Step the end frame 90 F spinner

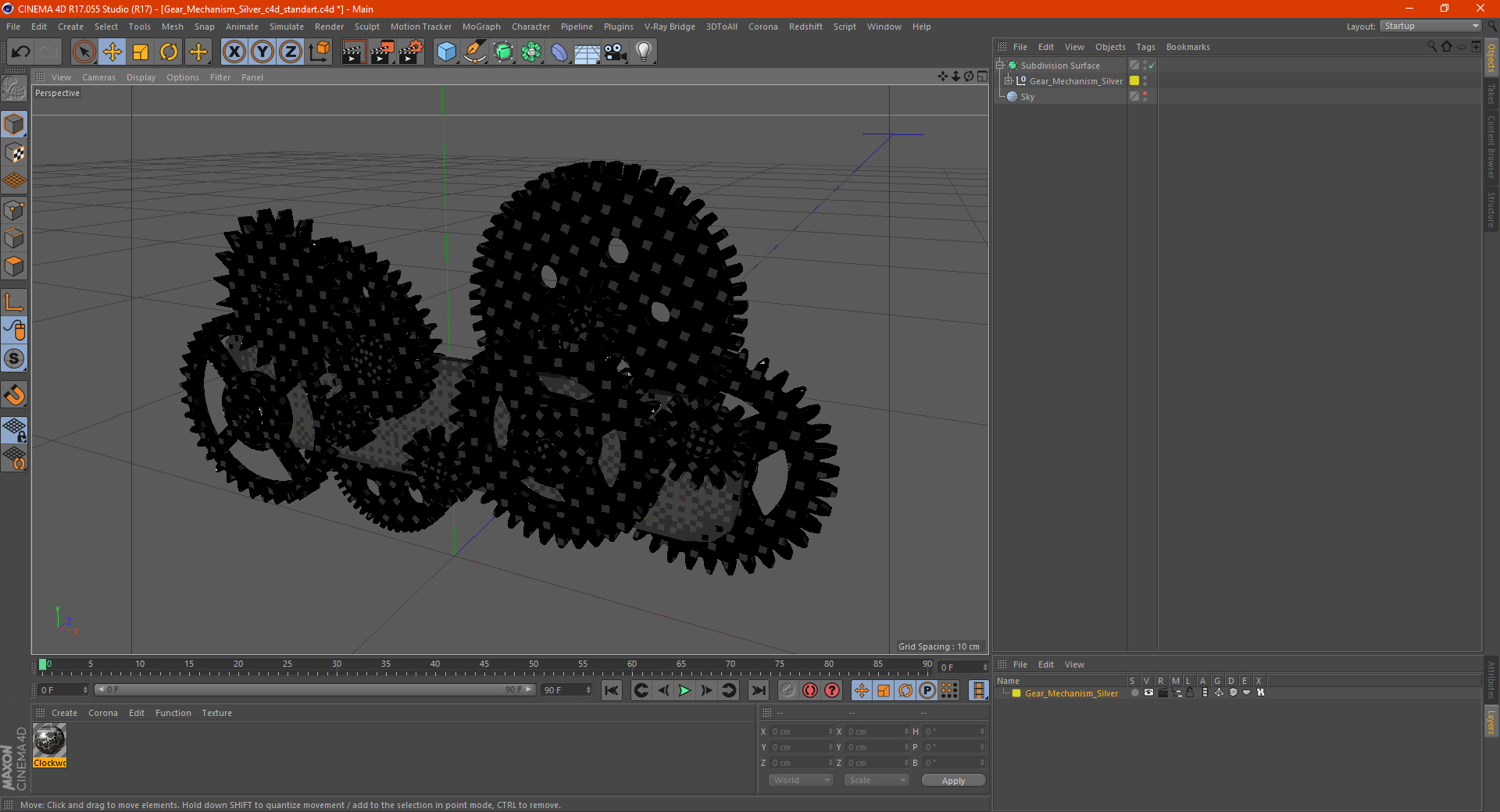pos(588,690)
